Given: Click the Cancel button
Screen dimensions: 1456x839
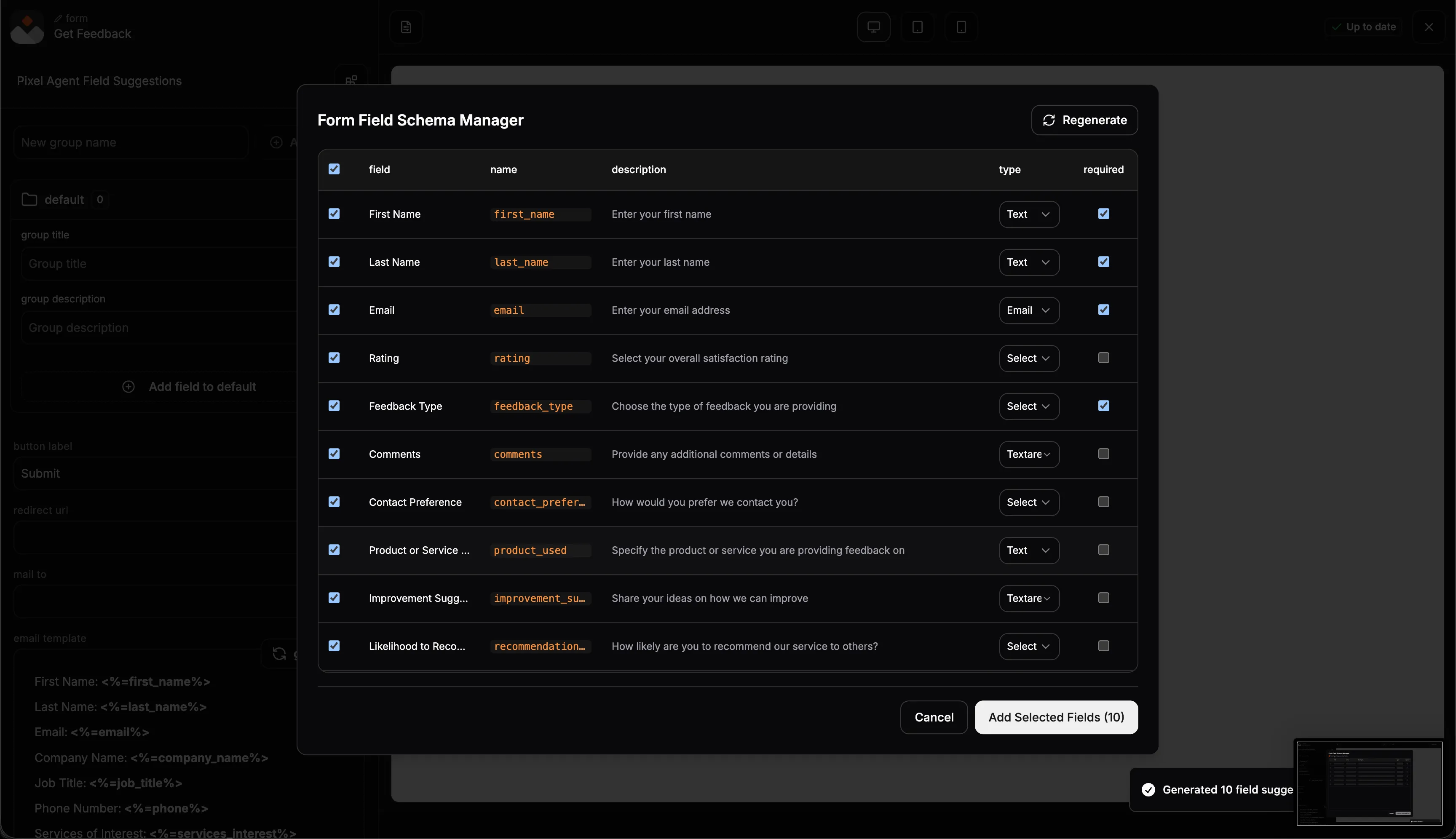Looking at the screenshot, I should (933, 717).
